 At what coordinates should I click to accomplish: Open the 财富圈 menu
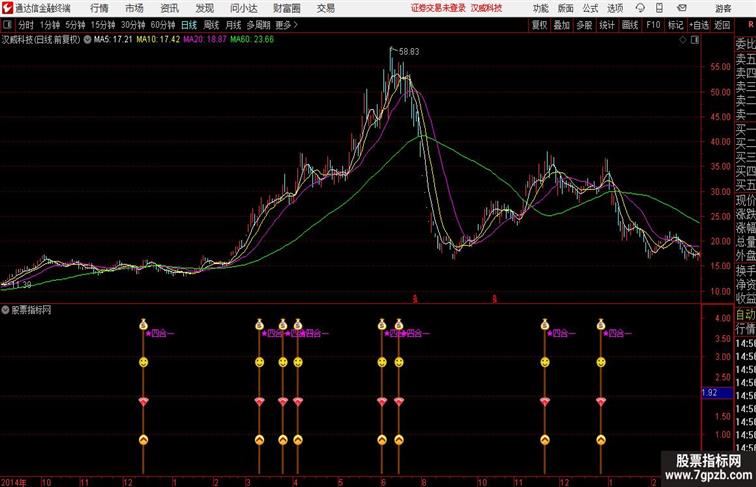[287, 8]
